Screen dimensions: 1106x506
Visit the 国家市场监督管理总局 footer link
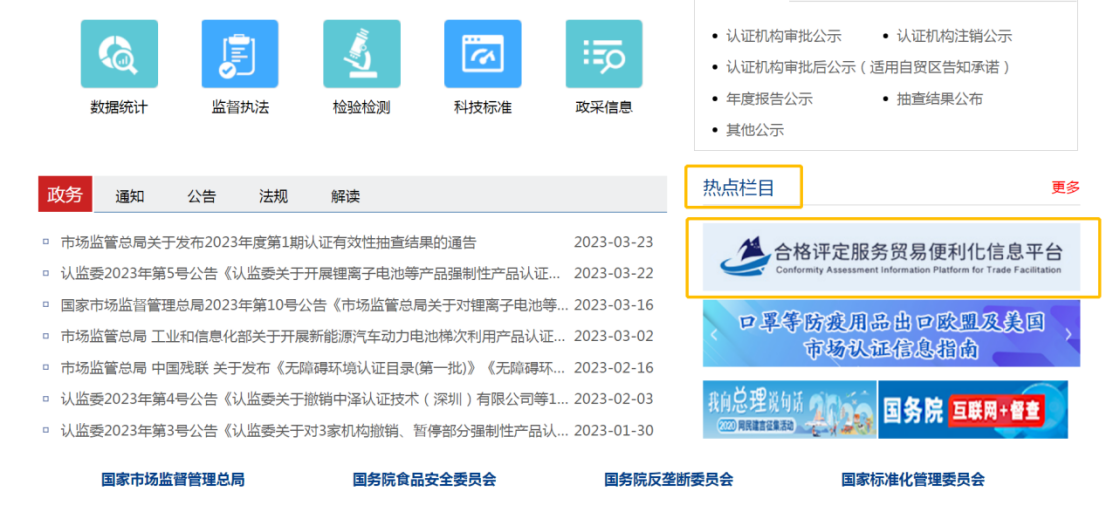click(x=172, y=479)
